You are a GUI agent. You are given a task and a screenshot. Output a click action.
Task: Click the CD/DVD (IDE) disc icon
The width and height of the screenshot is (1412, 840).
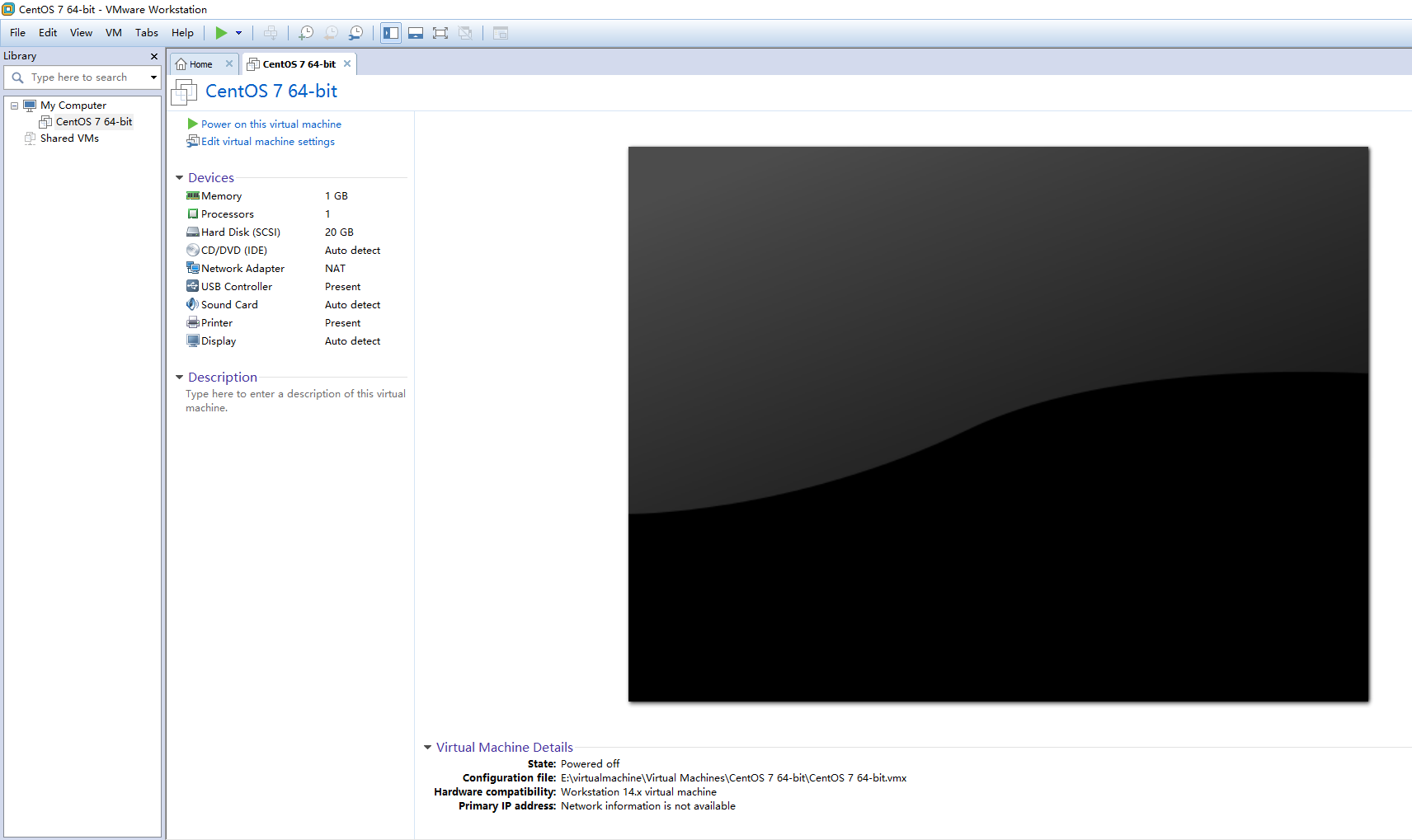(193, 251)
